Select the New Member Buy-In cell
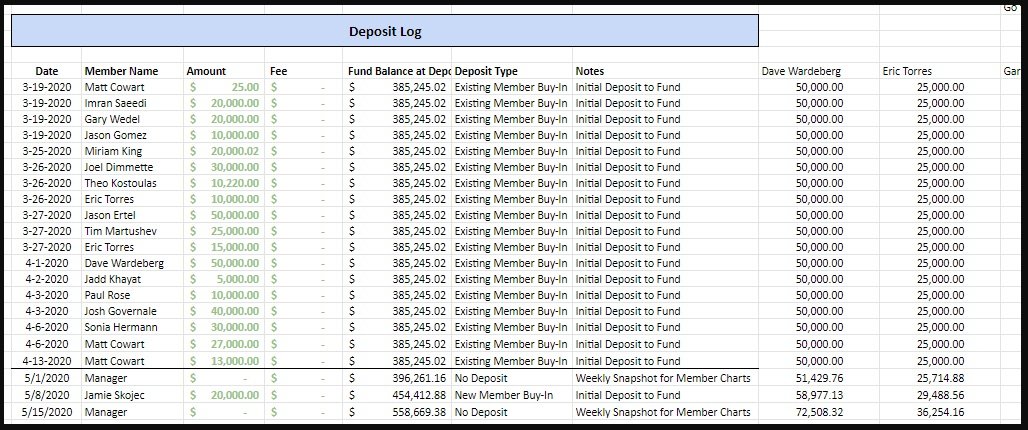The height and width of the screenshot is (430, 1028). (512, 395)
